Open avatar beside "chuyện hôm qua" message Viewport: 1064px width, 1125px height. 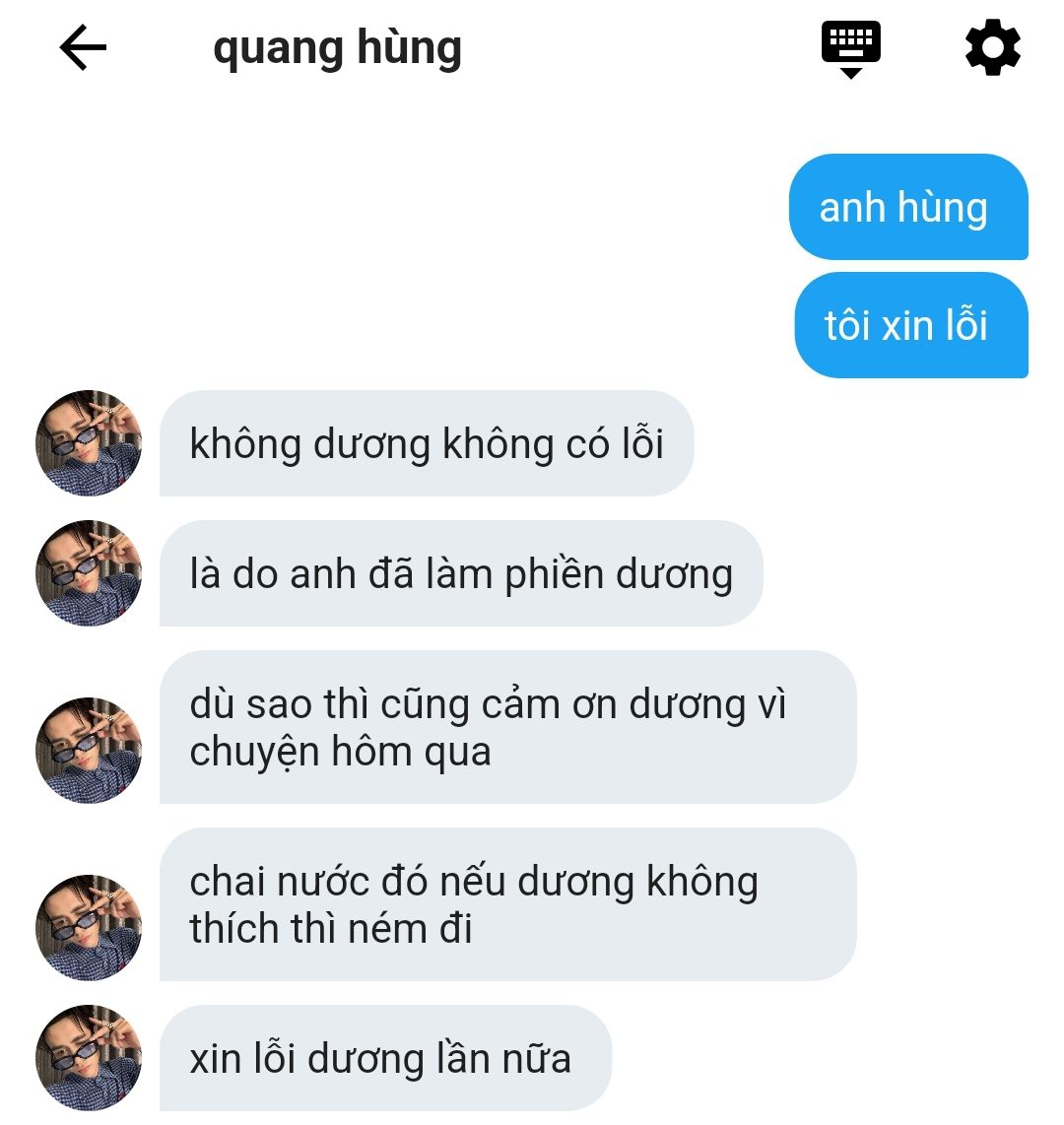pos(89,751)
